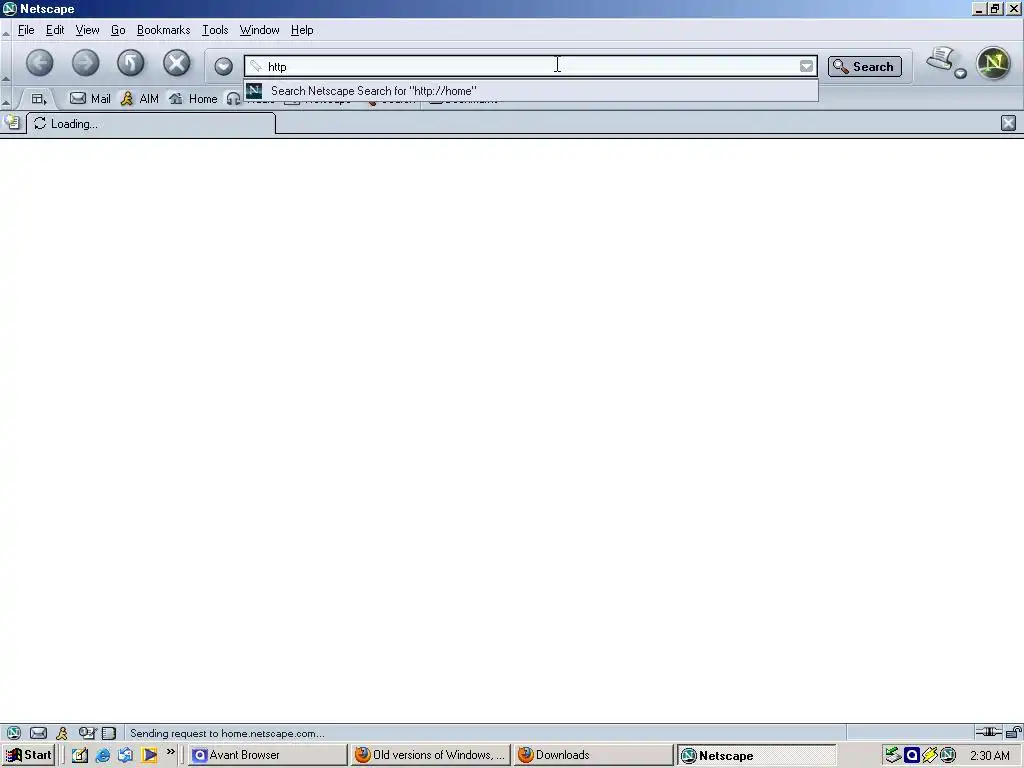Image resolution: width=1024 pixels, height=768 pixels.
Task: Open the Bookmarks menu
Action: pyautogui.click(x=163, y=30)
